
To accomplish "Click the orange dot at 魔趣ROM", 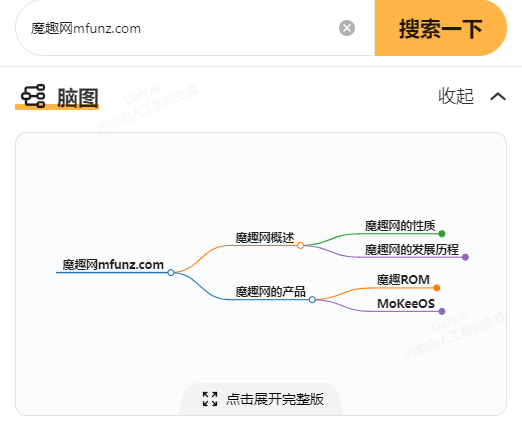I will tap(437, 288).
